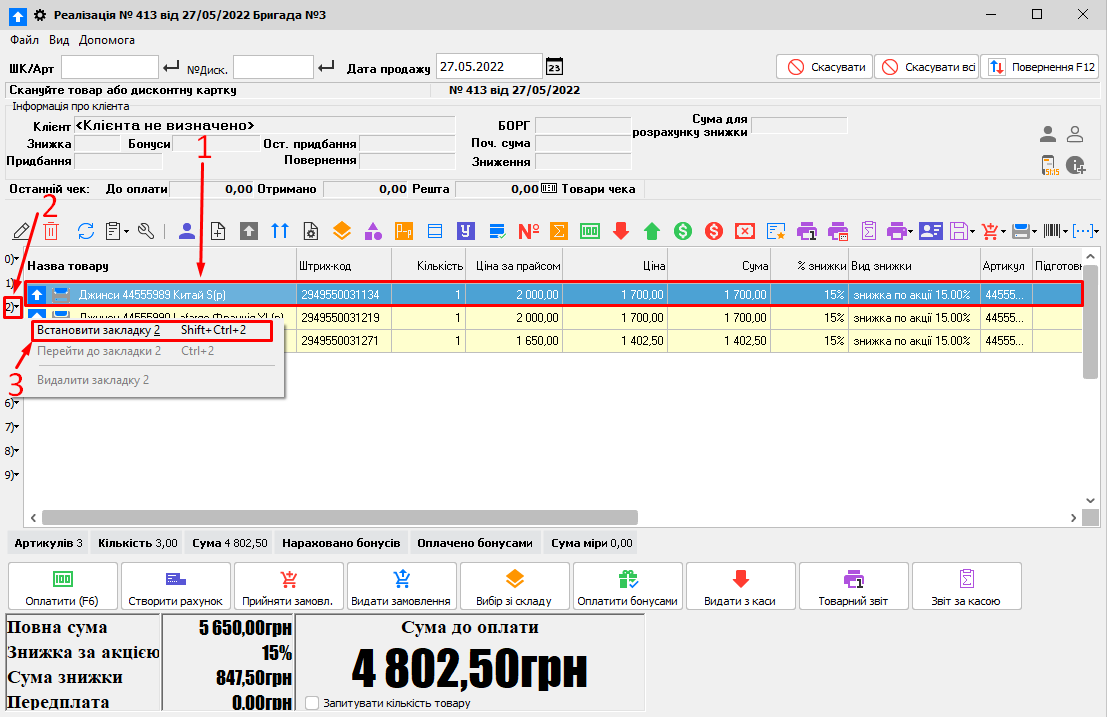
Task: Click 'Скасувати всі' button
Action: [x=926, y=67]
